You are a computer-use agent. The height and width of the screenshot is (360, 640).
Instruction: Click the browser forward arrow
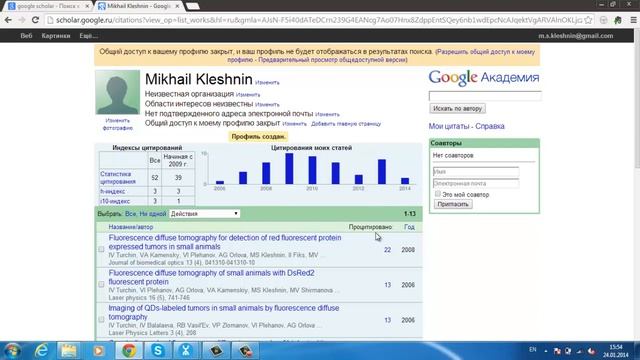coord(22,20)
